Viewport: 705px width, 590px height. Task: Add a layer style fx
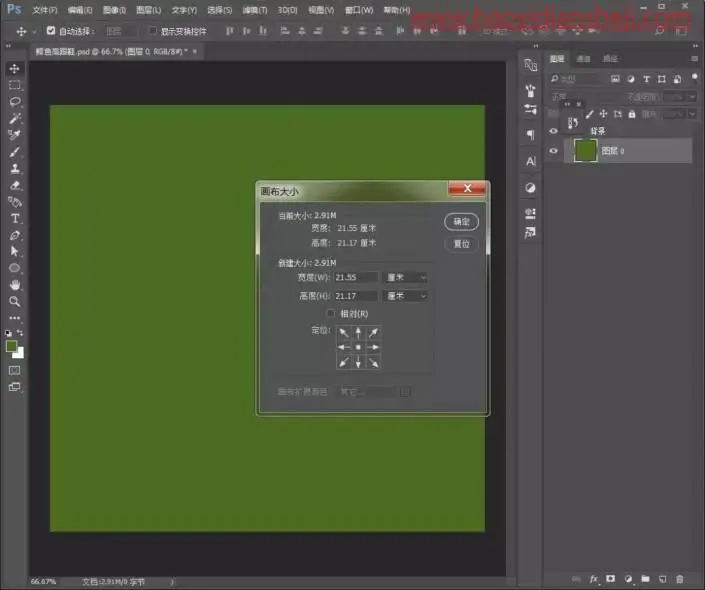(593, 579)
